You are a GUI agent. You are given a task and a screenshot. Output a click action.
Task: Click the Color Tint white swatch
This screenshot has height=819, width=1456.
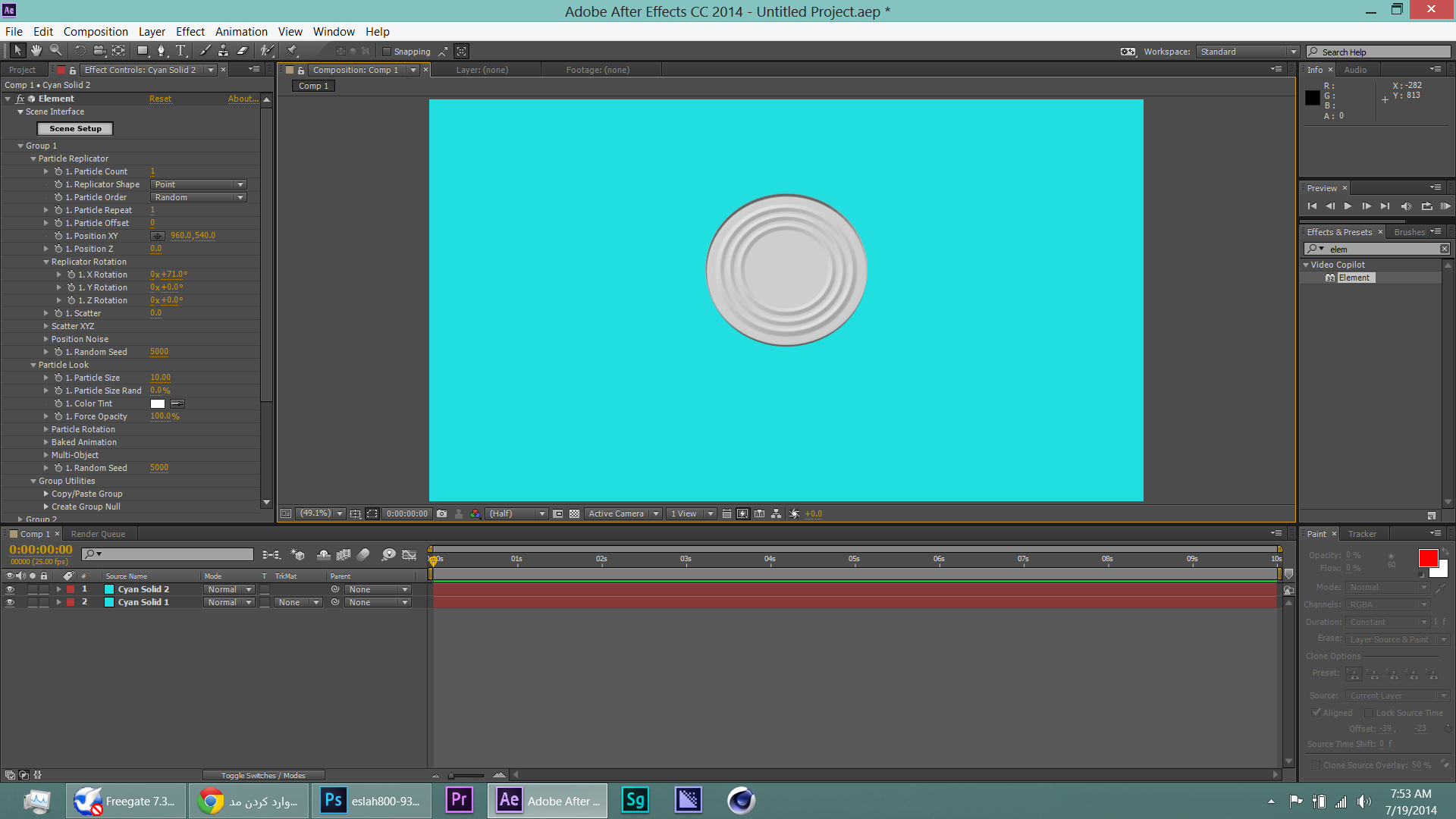(x=156, y=403)
